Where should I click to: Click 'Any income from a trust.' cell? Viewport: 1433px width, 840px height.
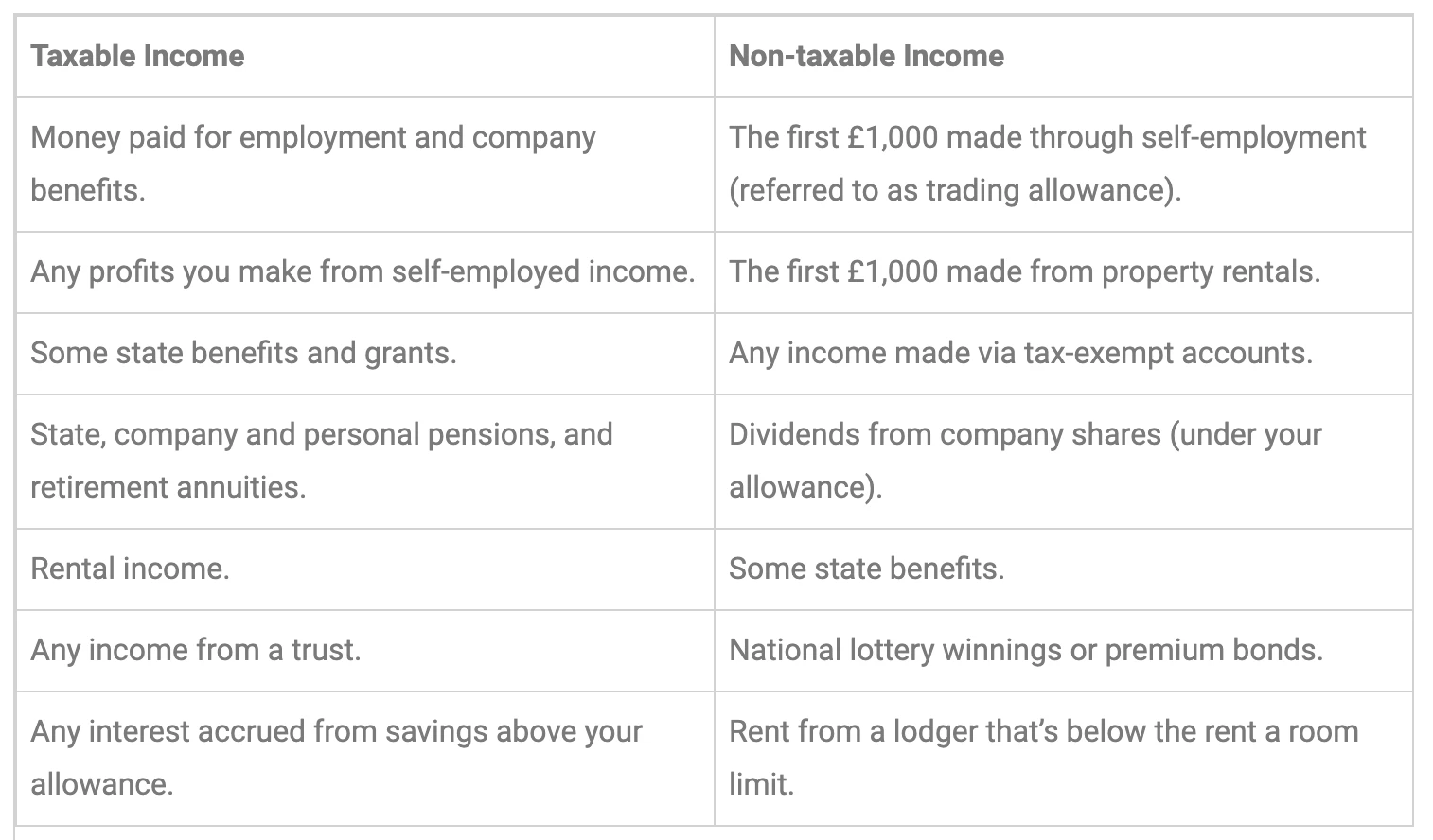pos(364,651)
